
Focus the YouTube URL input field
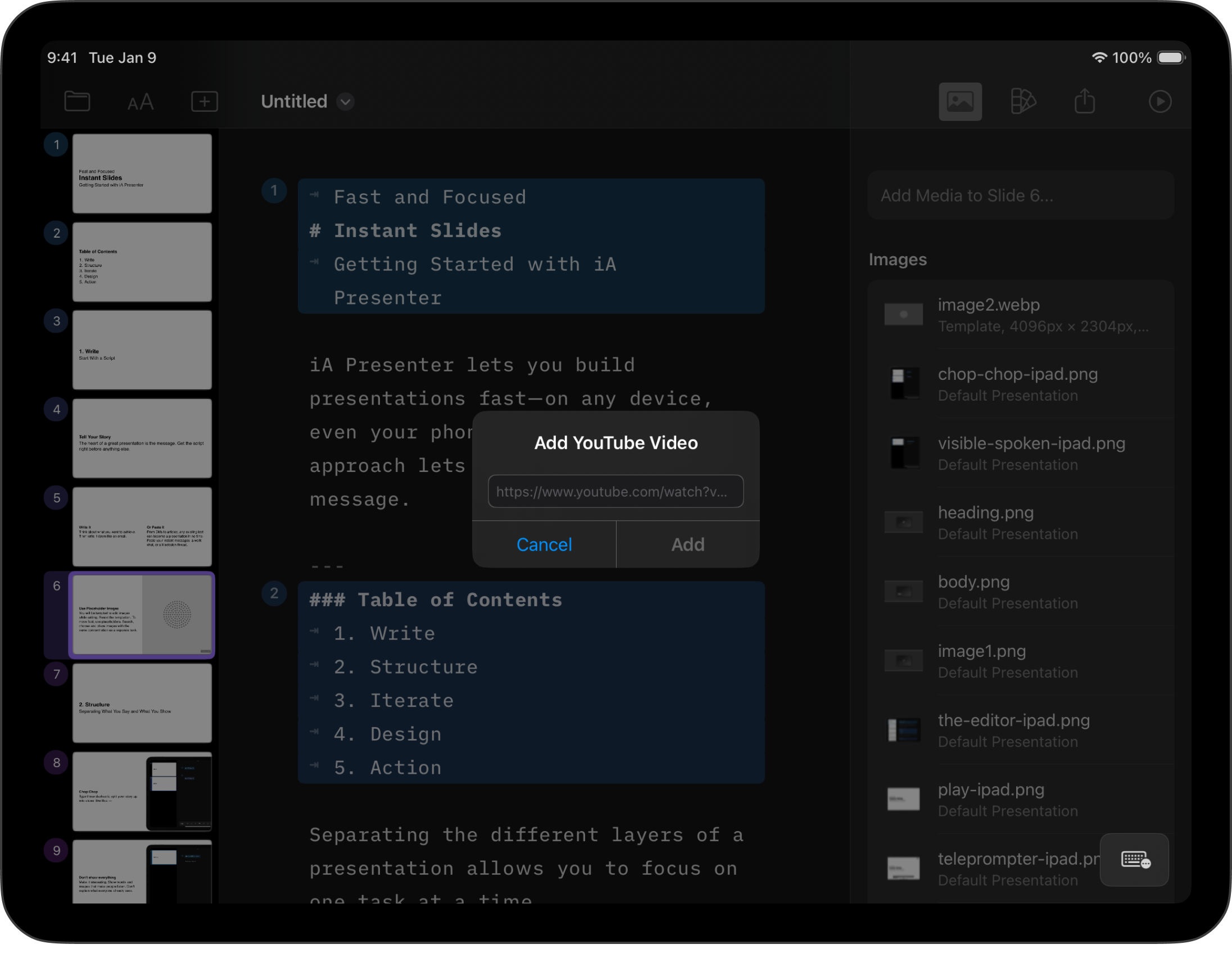[615, 492]
